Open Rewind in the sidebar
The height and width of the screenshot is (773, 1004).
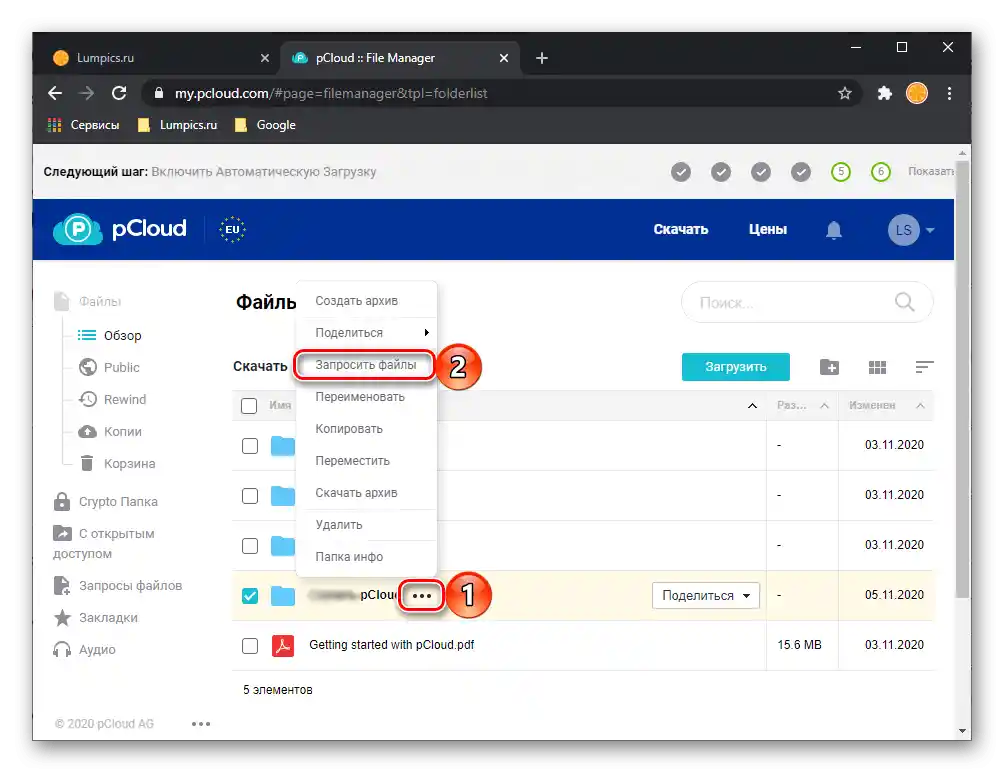coord(112,399)
